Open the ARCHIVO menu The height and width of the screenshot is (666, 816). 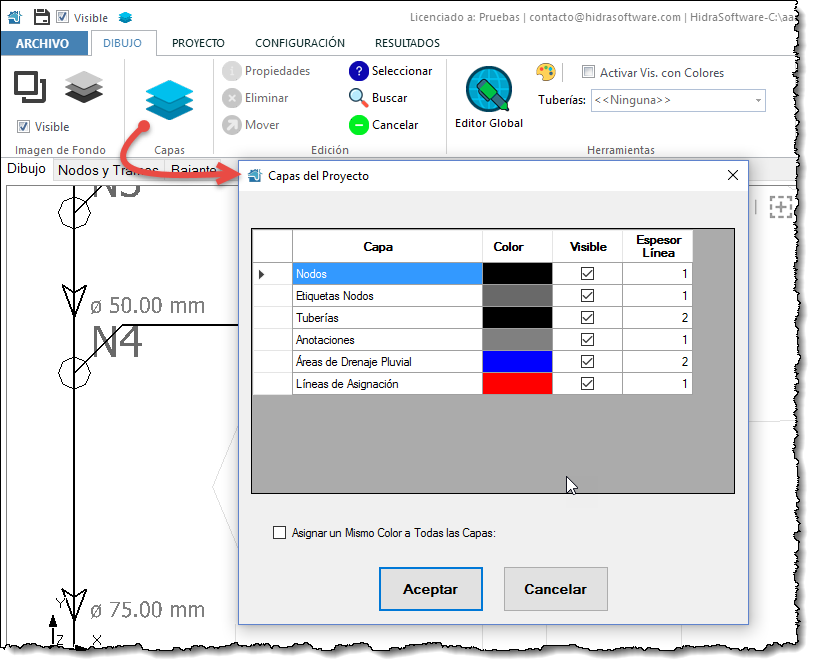pyautogui.click(x=42, y=43)
